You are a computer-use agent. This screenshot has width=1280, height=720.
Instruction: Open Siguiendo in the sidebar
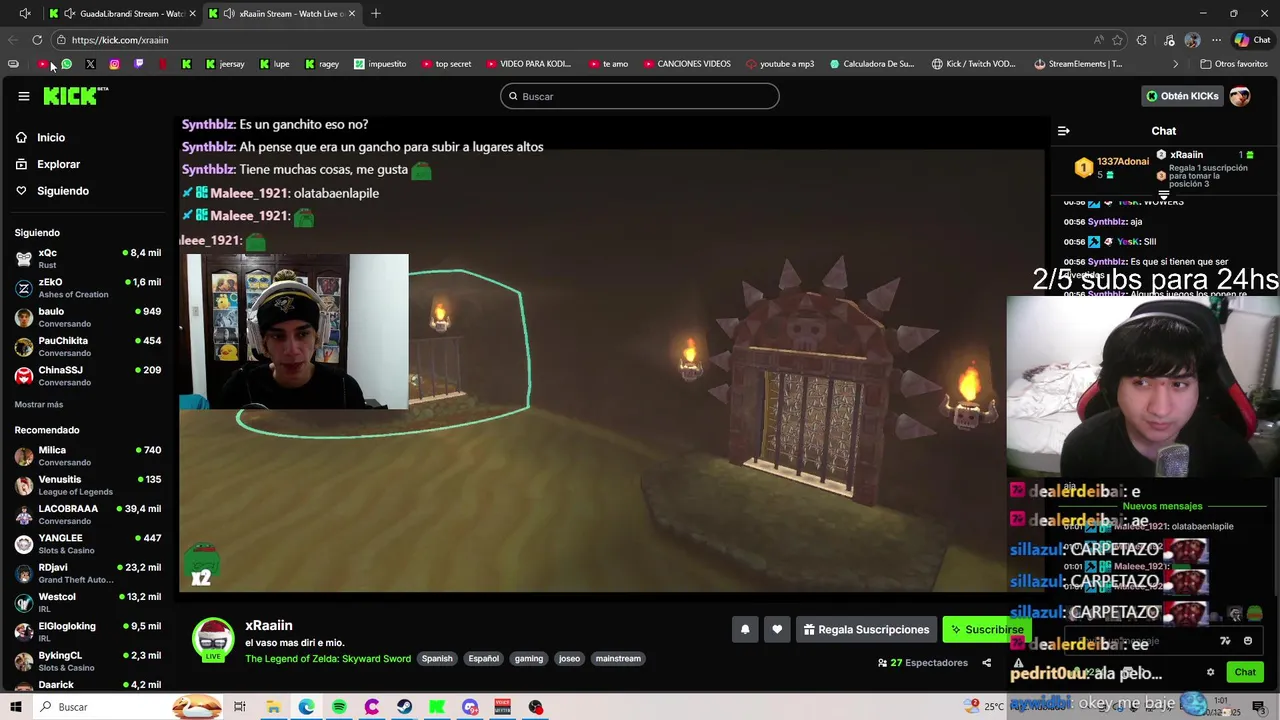click(x=63, y=191)
